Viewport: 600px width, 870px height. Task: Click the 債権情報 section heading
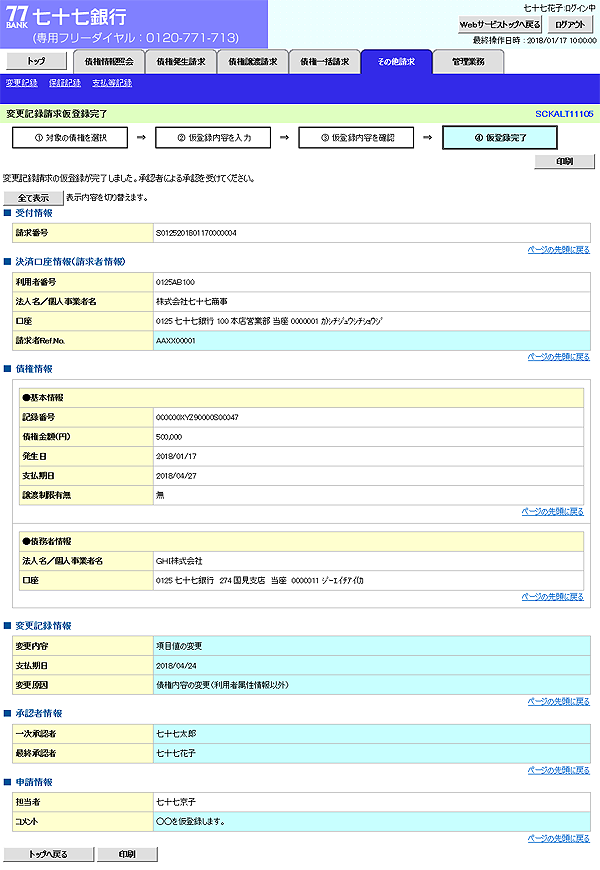(34, 369)
